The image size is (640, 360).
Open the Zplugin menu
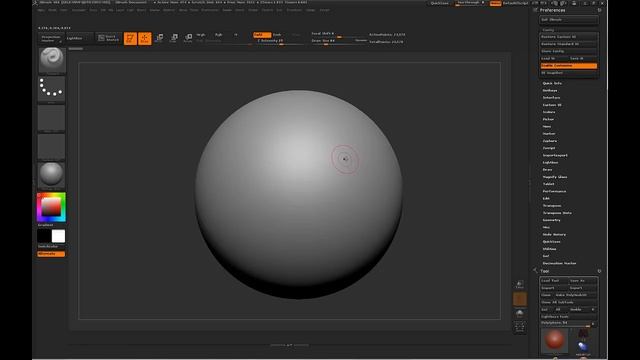(310, 10)
